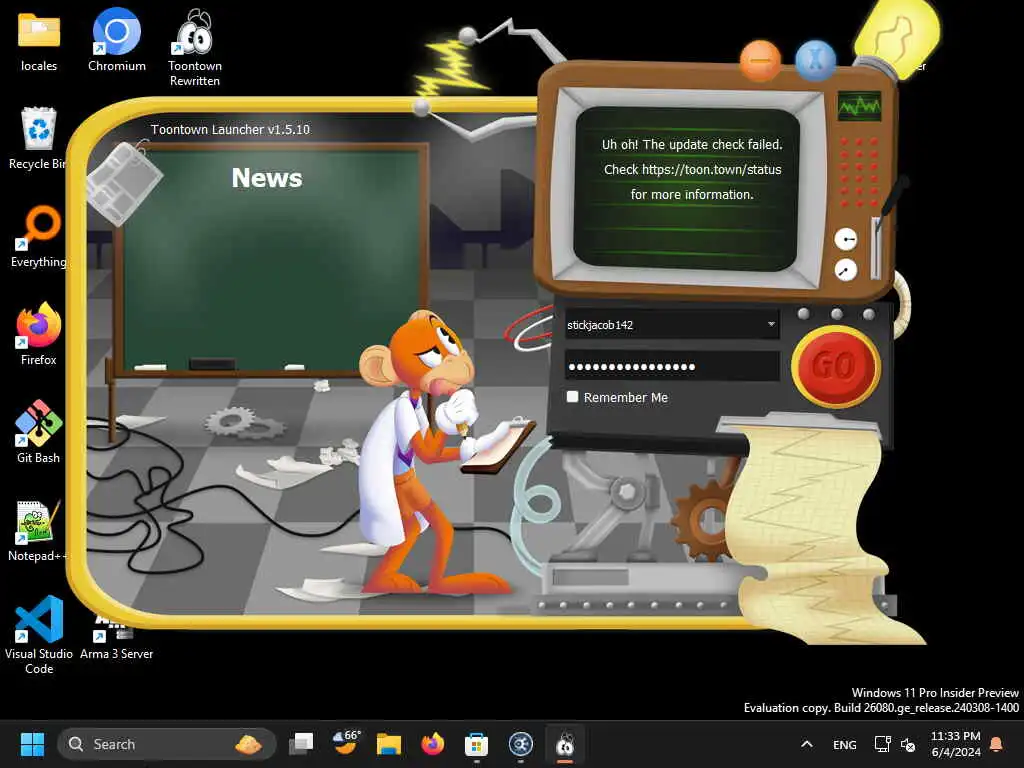Click the taskbar Search box

pos(167,744)
